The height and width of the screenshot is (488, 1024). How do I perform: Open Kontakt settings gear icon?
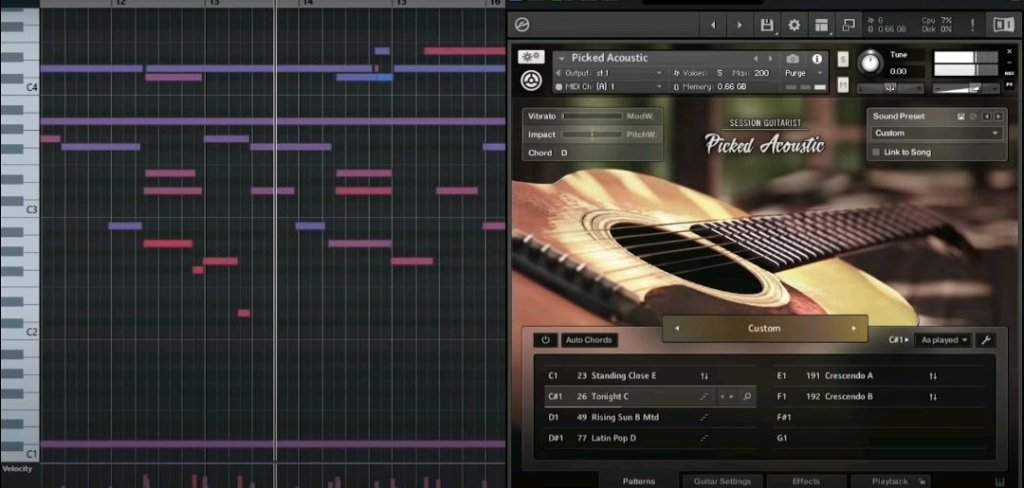tap(794, 25)
